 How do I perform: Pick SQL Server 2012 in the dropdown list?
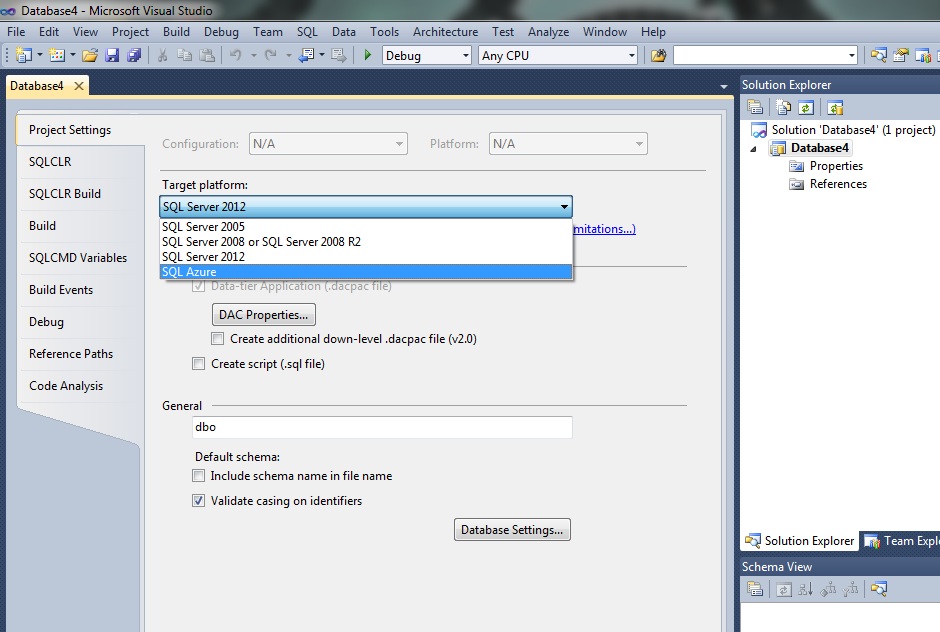pos(366,257)
